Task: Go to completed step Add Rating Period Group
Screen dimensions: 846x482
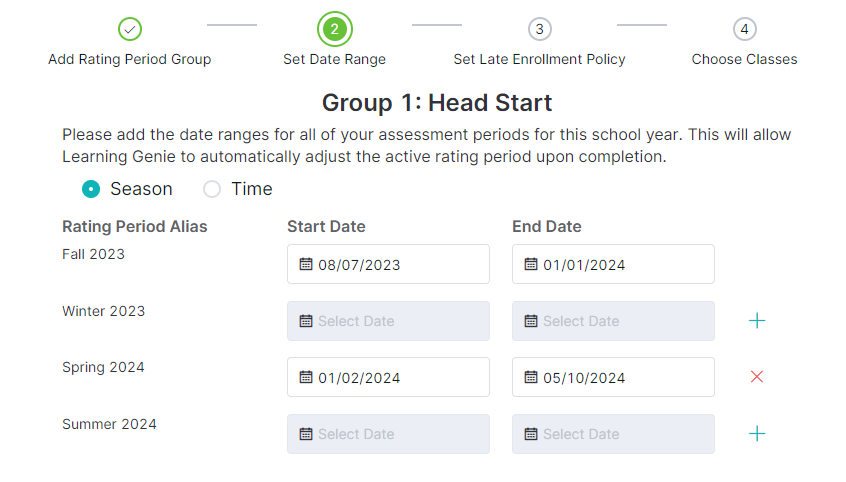Action: tap(130, 29)
